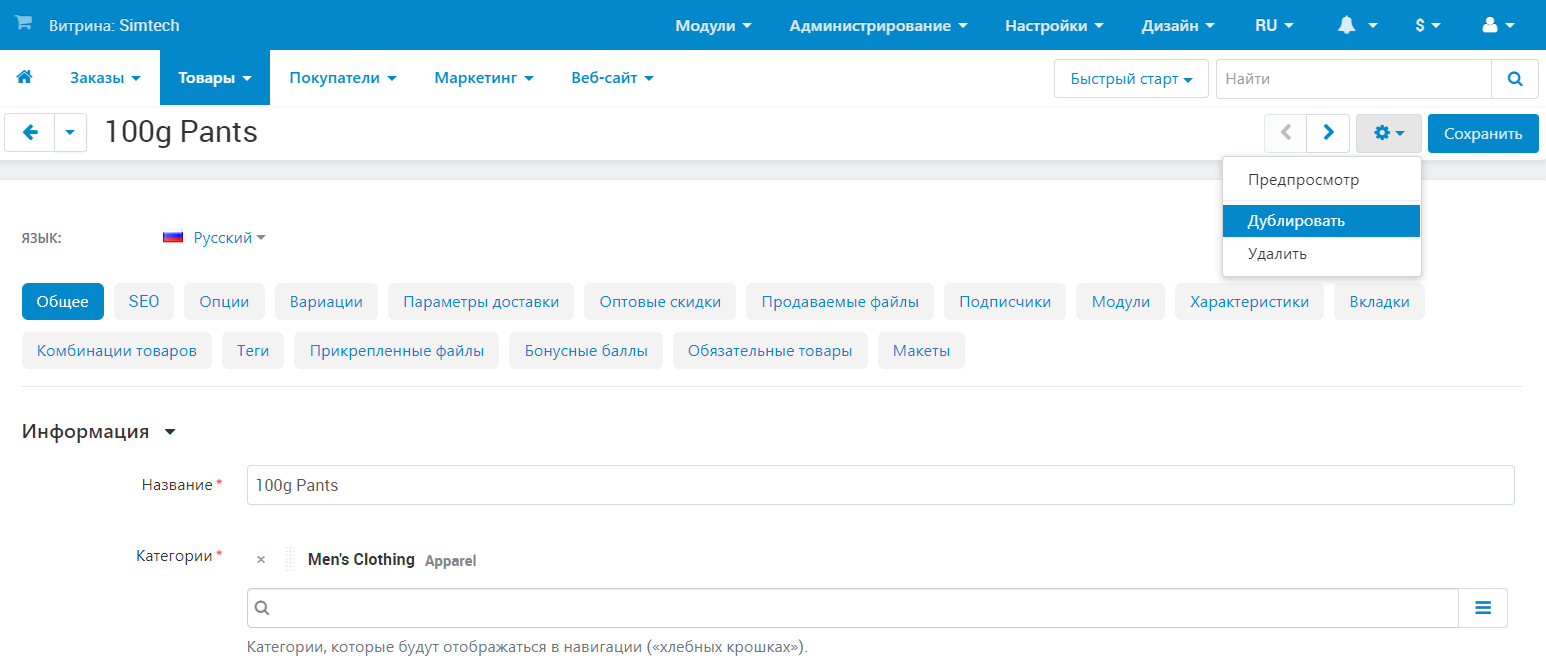Open category list picker icon
This screenshot has width=1546, height=671.
pyautogui.click(x=1482, y=607)
